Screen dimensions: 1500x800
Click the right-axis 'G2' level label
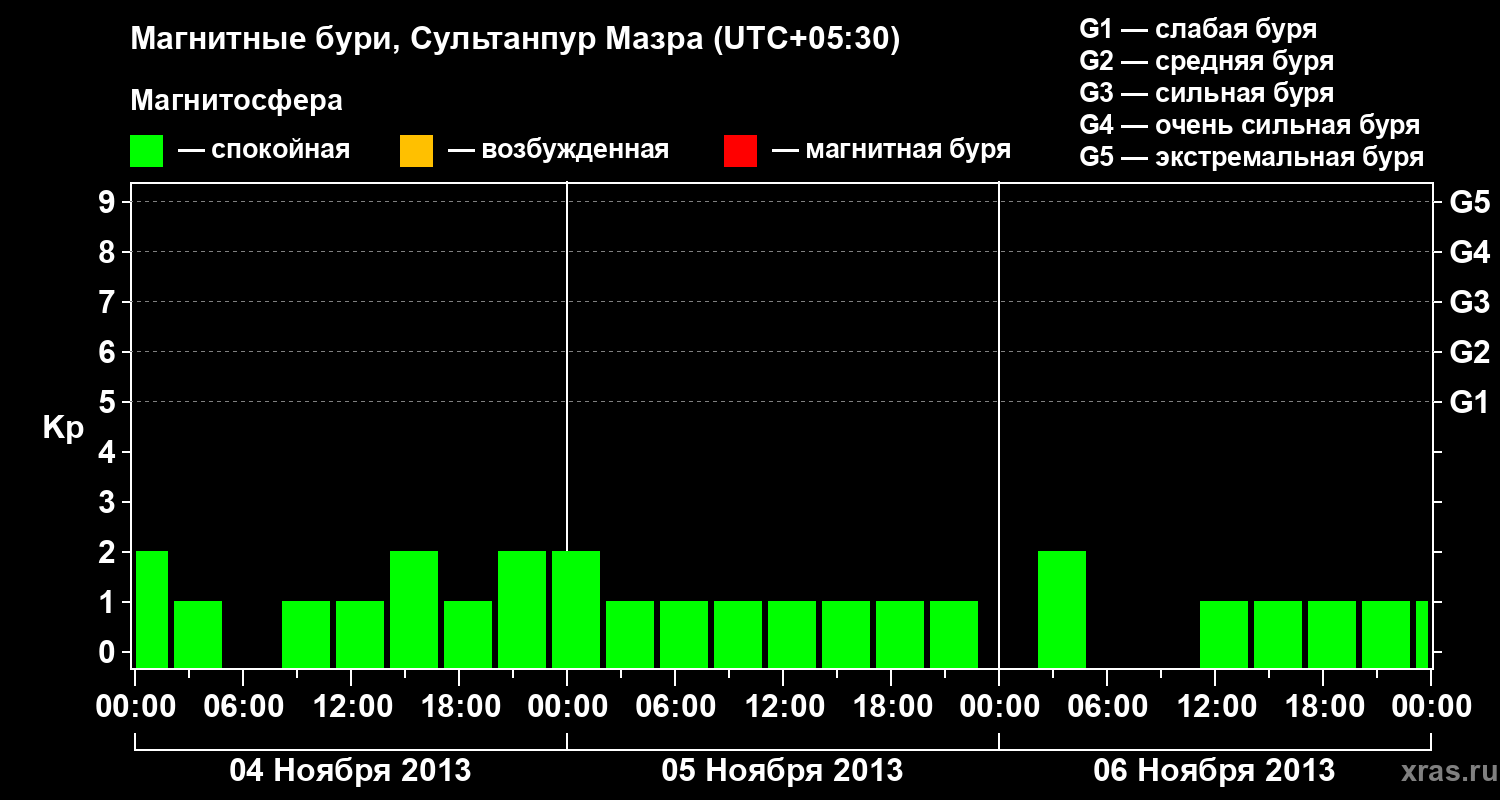[x=1470, y=352]
